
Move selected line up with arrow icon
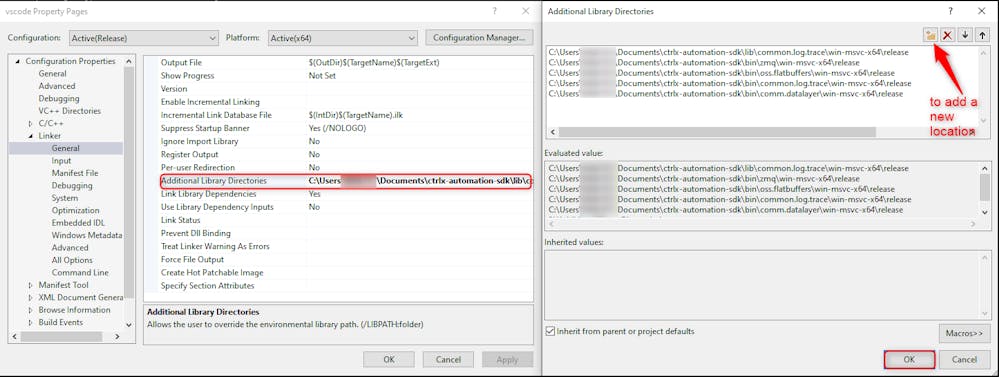[982, 35]
